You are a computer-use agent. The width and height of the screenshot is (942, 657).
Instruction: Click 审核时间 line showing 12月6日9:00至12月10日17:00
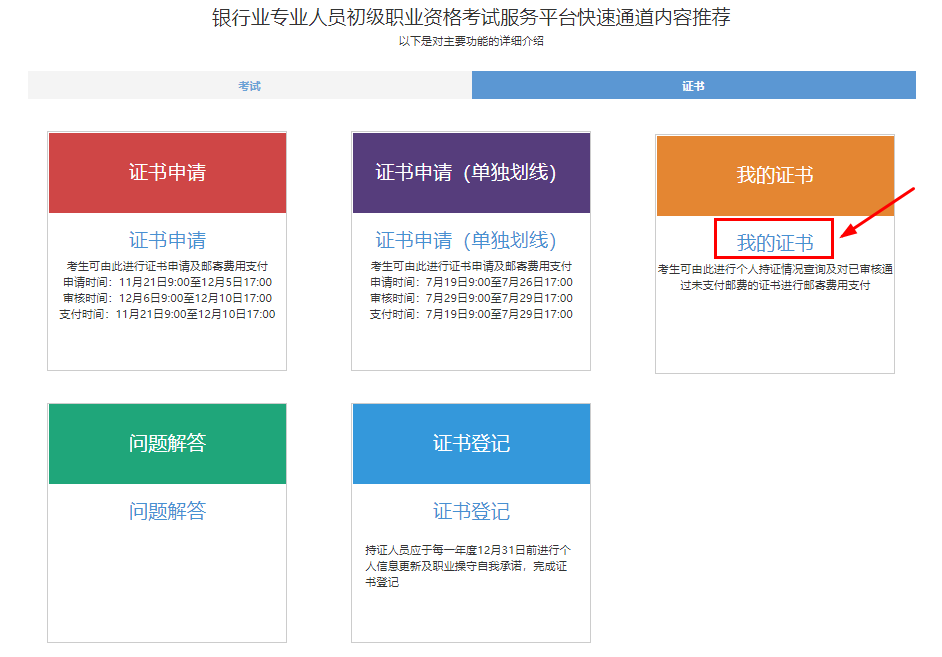pyautogui.click(x=167, y=298)
